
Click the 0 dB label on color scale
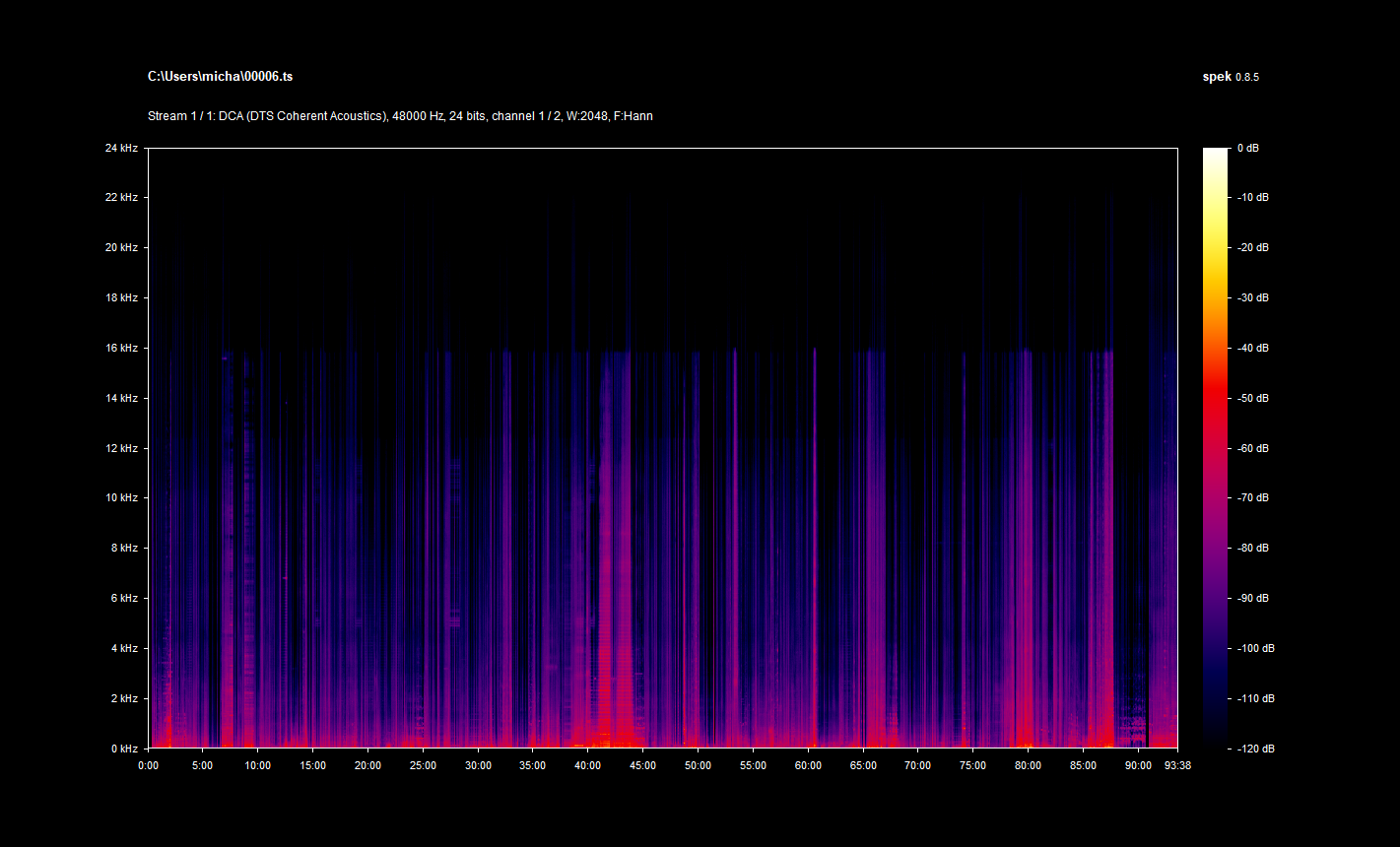tap(1247, 148)
